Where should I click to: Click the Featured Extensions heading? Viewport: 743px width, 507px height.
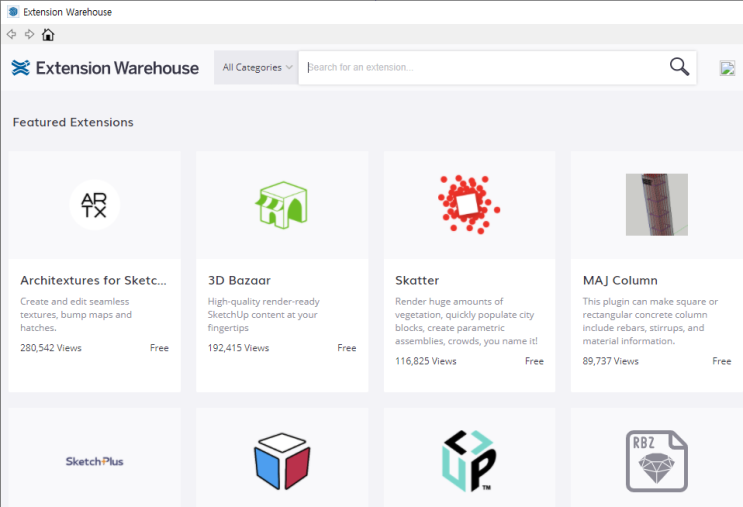coord(73,122)
